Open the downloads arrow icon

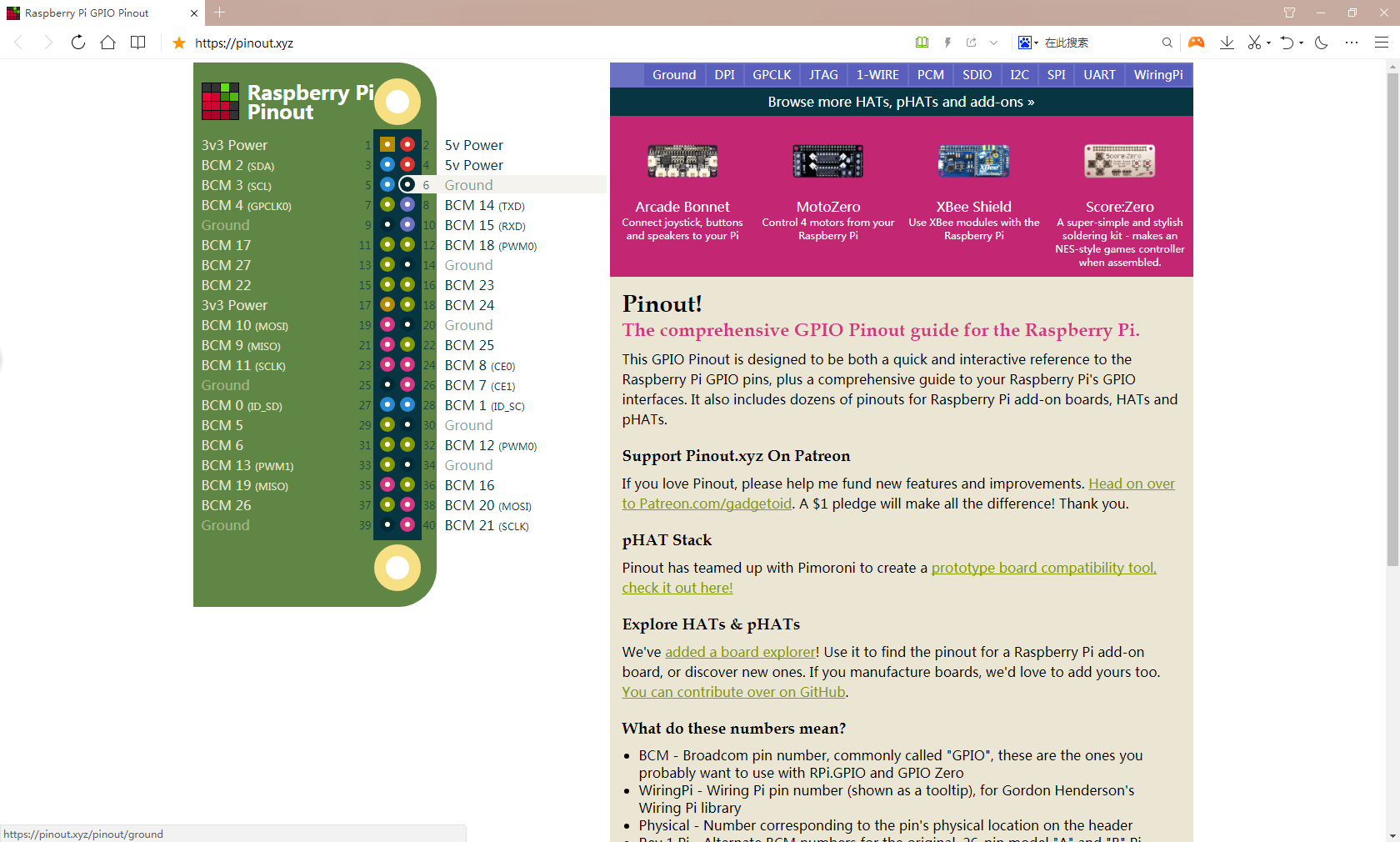(x=1227, y=43)
